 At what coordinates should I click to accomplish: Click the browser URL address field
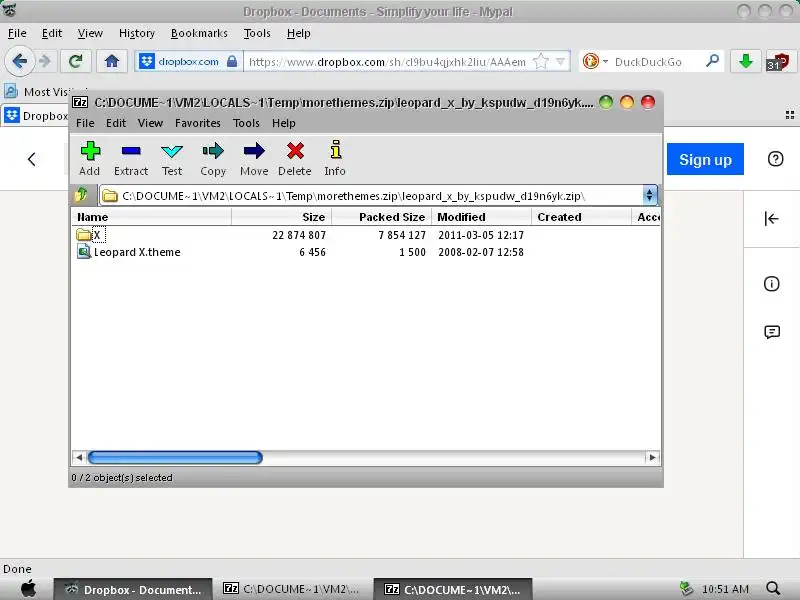coord(389,62)
